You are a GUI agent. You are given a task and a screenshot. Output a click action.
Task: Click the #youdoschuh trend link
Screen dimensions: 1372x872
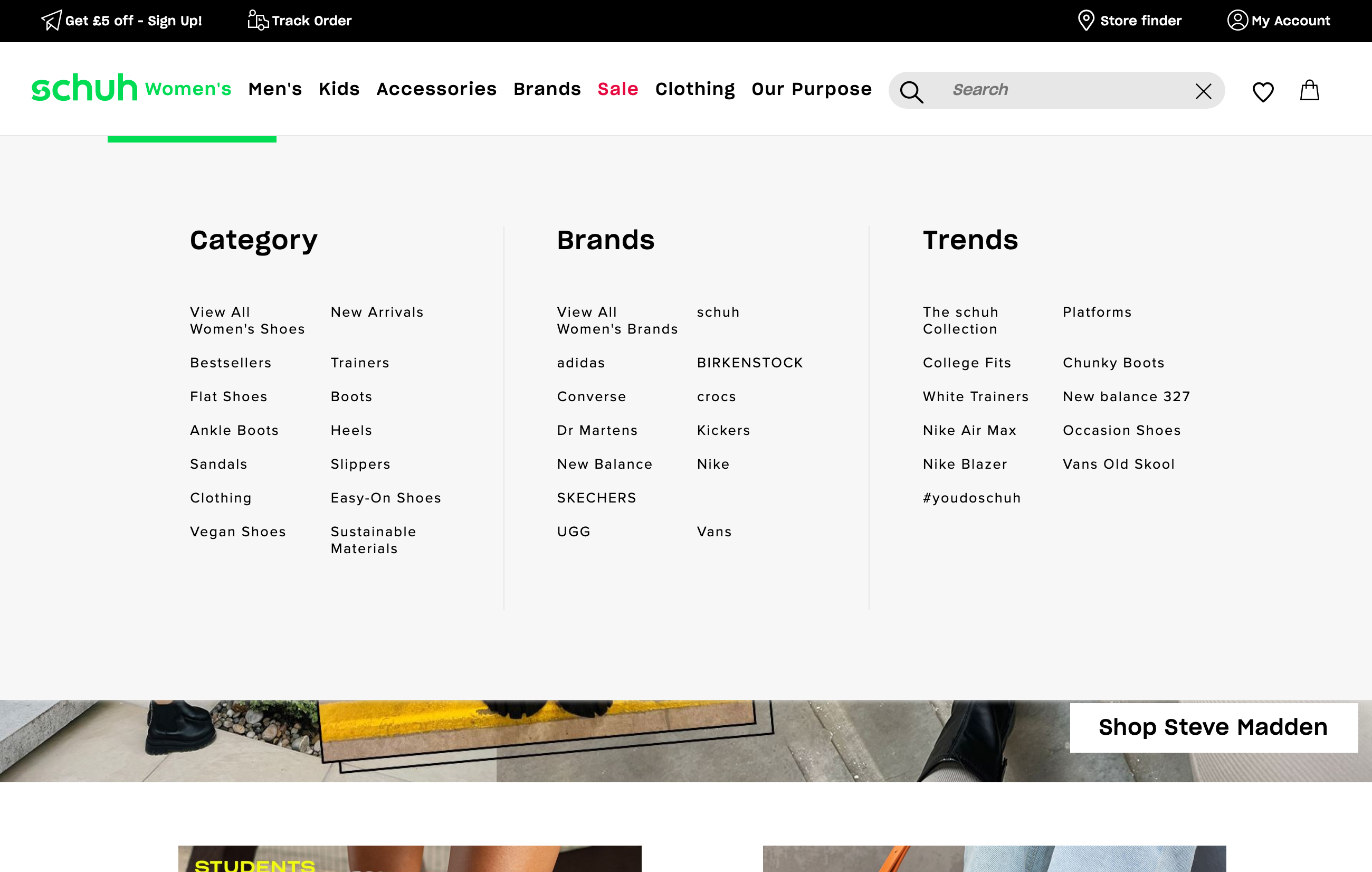click(x=971, y=498)
